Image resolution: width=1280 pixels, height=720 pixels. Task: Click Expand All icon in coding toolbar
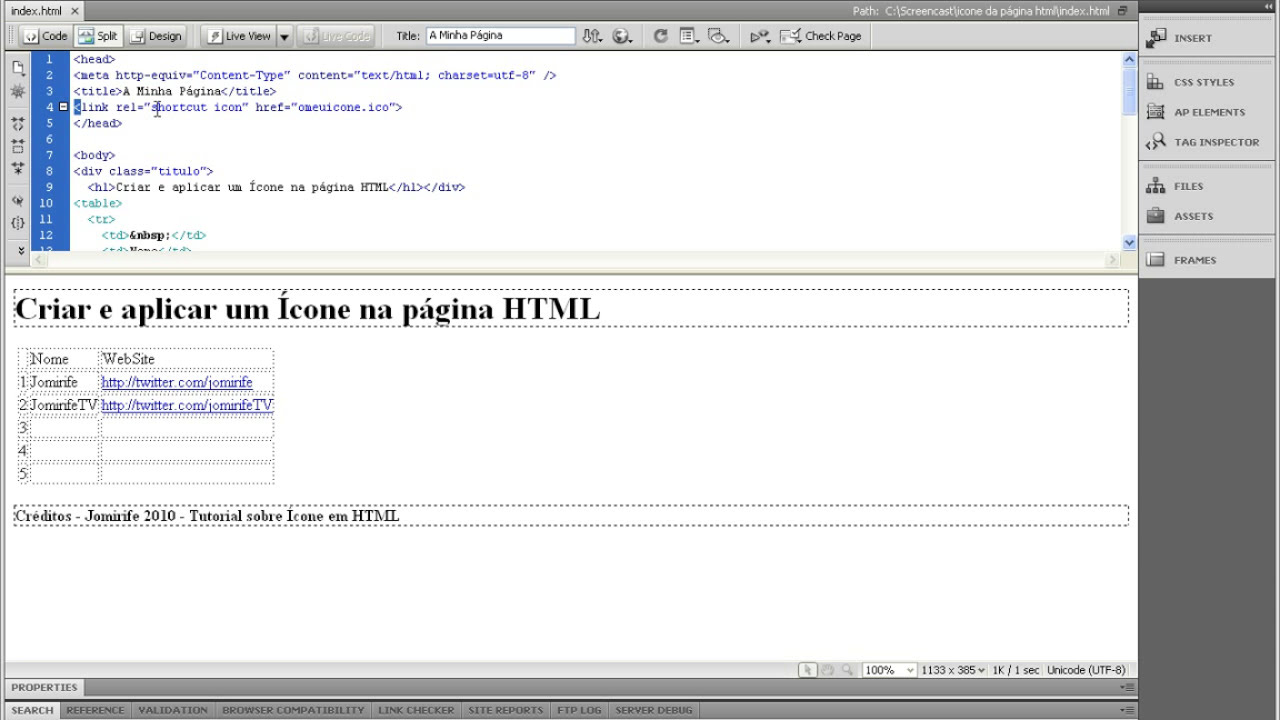[x=18, y=168]
